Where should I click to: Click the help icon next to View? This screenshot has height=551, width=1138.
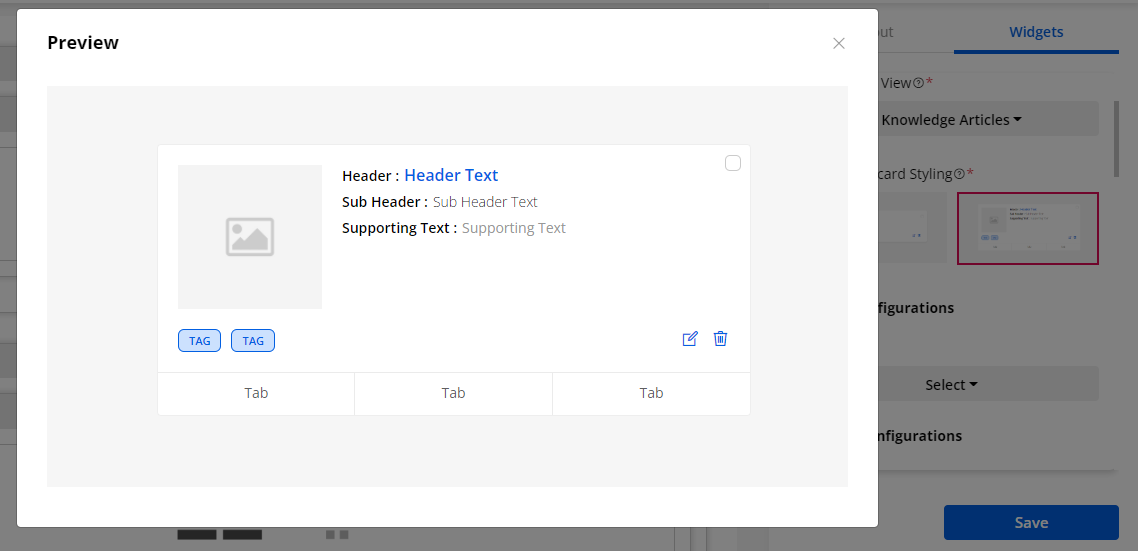pos(918,84)
